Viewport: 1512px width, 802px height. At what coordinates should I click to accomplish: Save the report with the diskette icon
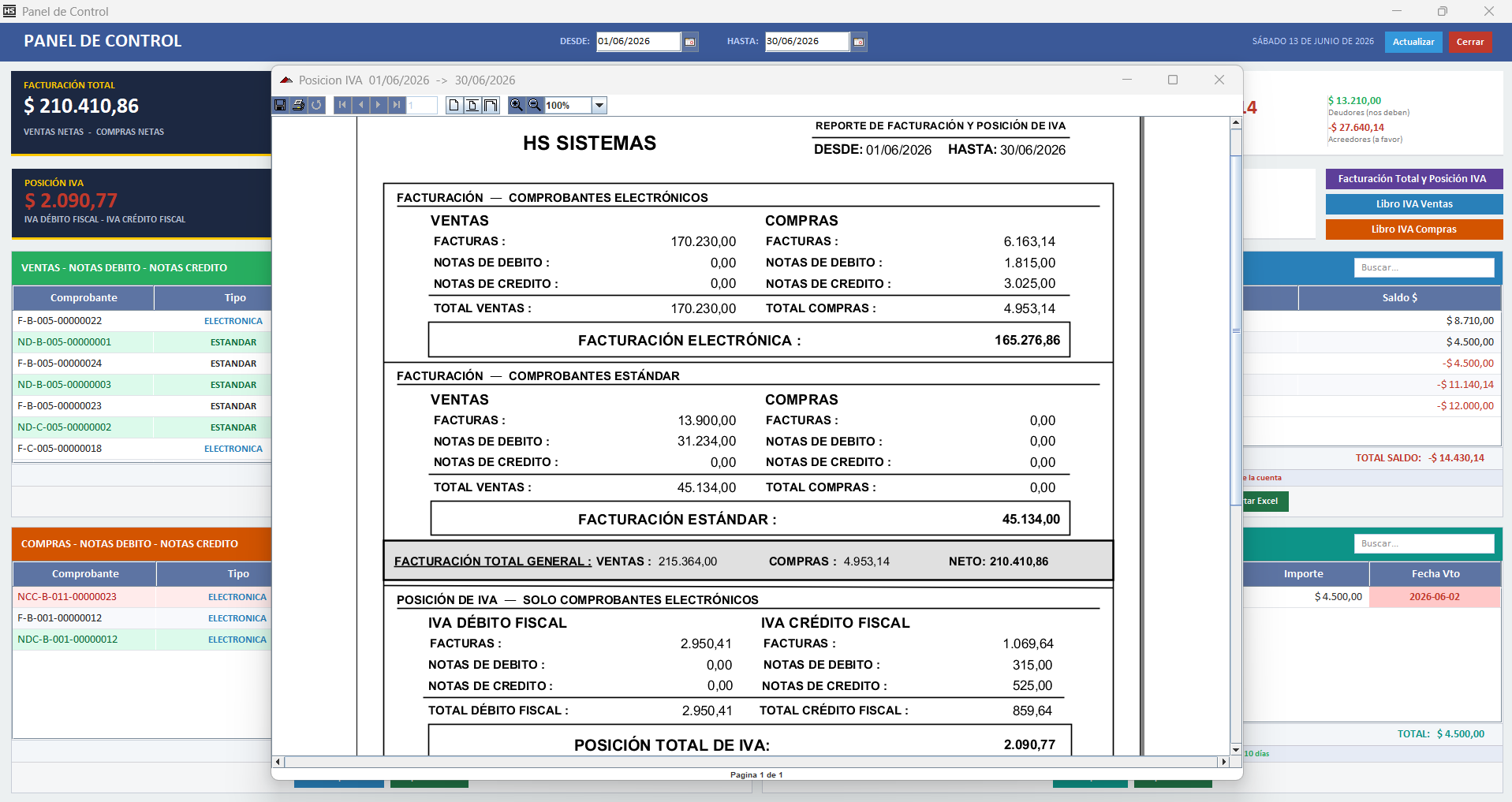pyautogui.click(x=280, y=105)
